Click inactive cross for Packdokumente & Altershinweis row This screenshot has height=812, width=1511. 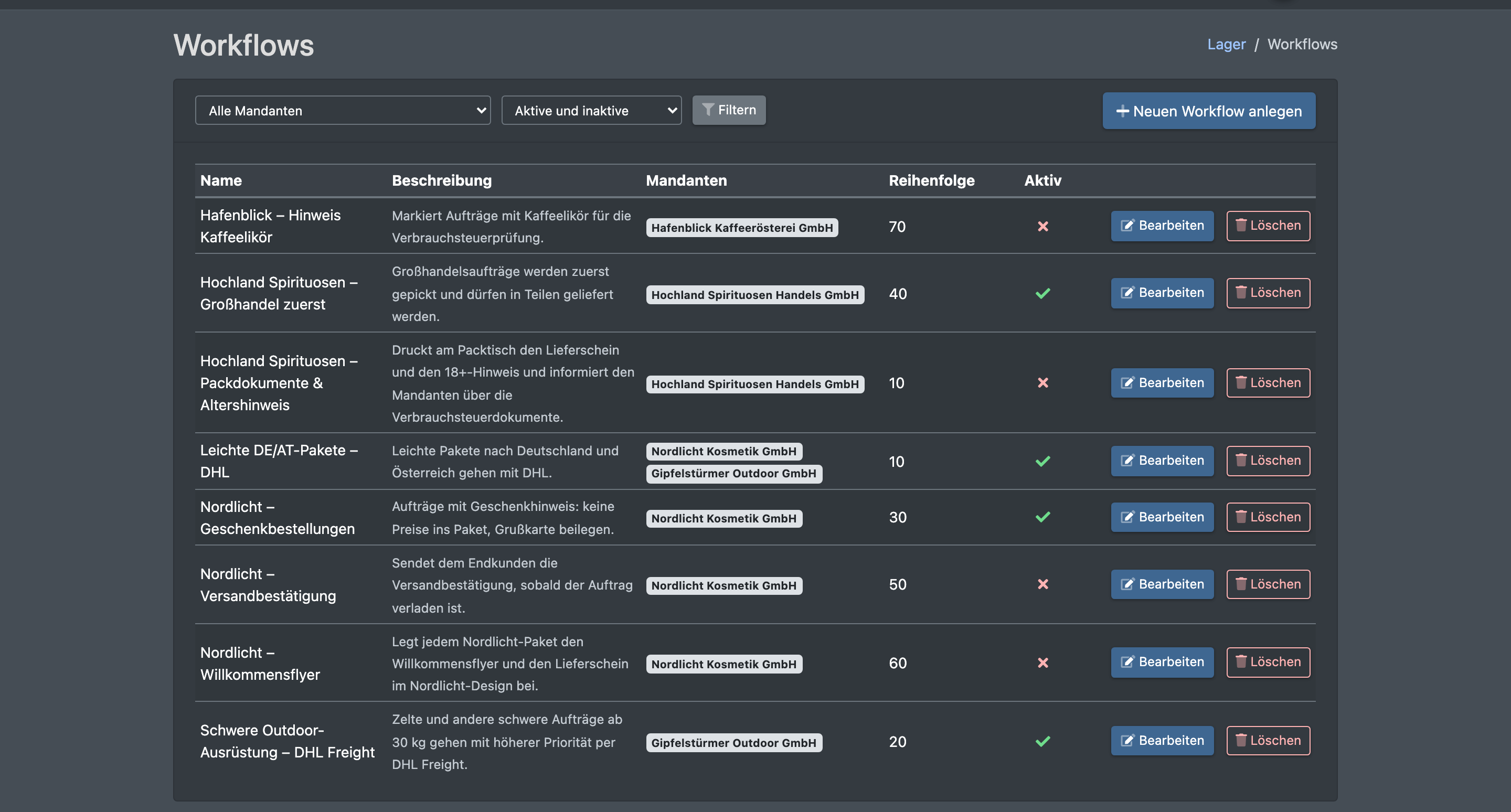pyautogui.click(x=1042, y=383)
